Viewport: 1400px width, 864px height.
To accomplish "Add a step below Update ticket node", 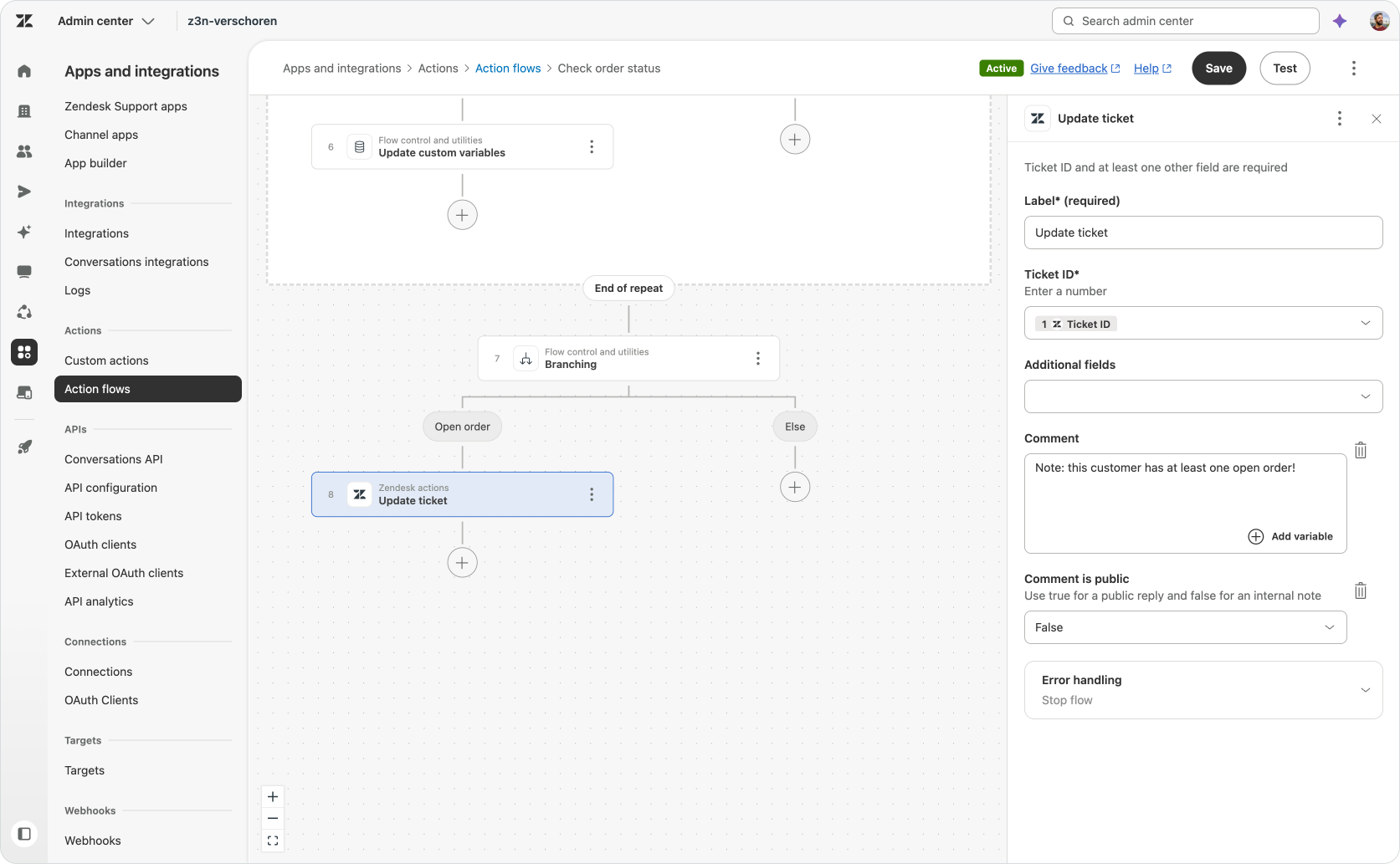I will click(463, 563).
